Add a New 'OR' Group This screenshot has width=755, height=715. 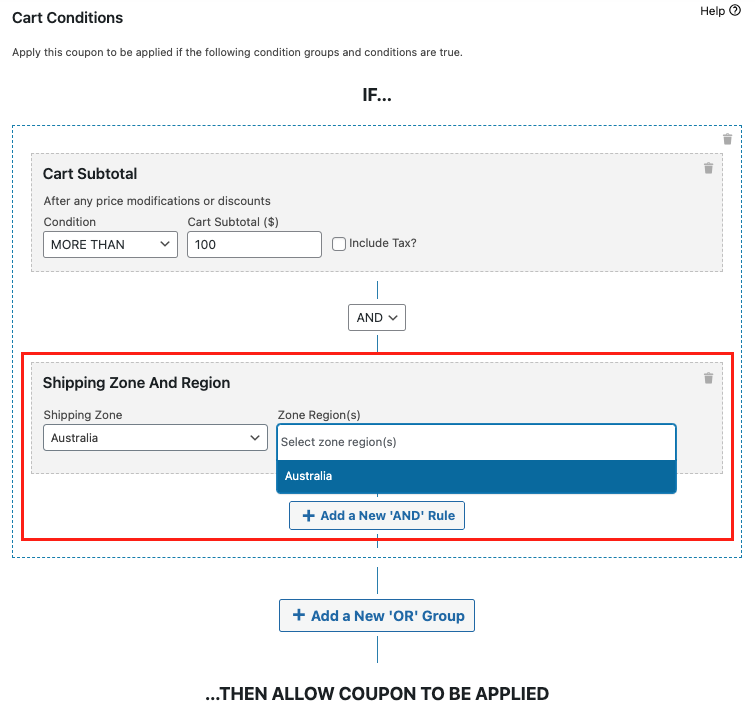tap(377, 615)
